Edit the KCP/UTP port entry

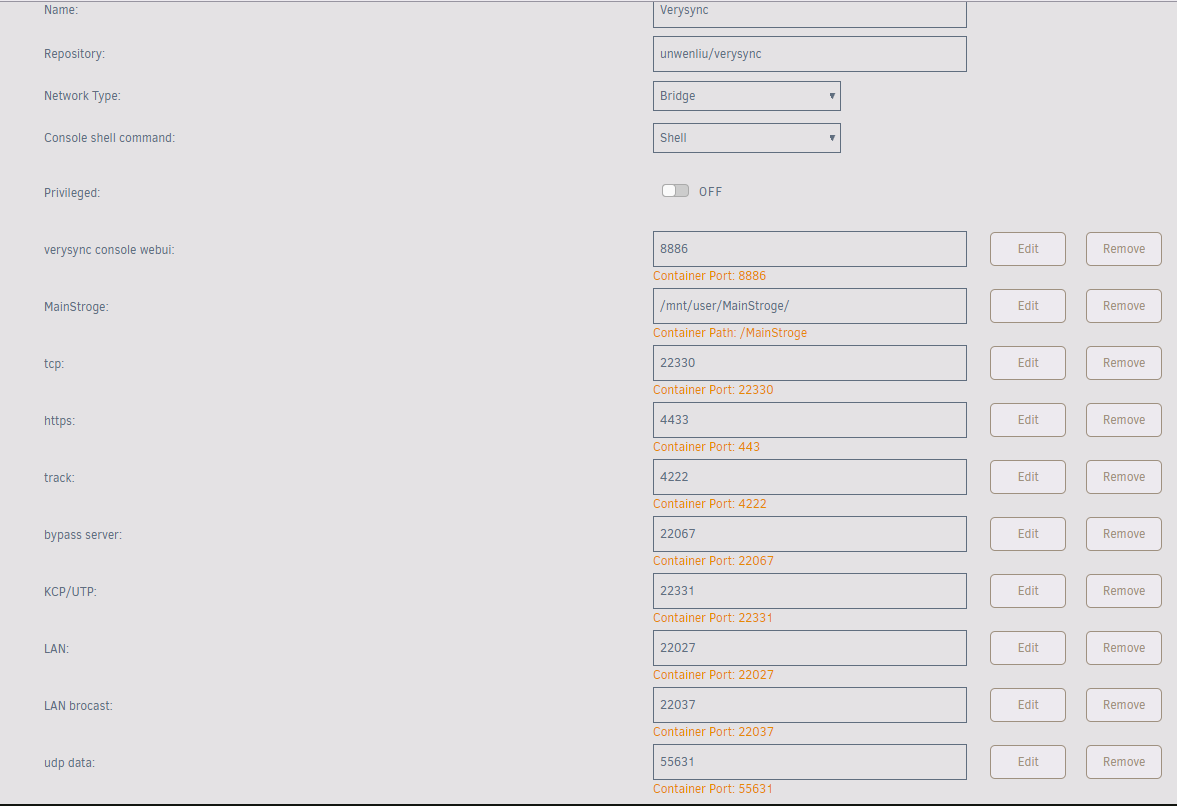click(1027, 591)
